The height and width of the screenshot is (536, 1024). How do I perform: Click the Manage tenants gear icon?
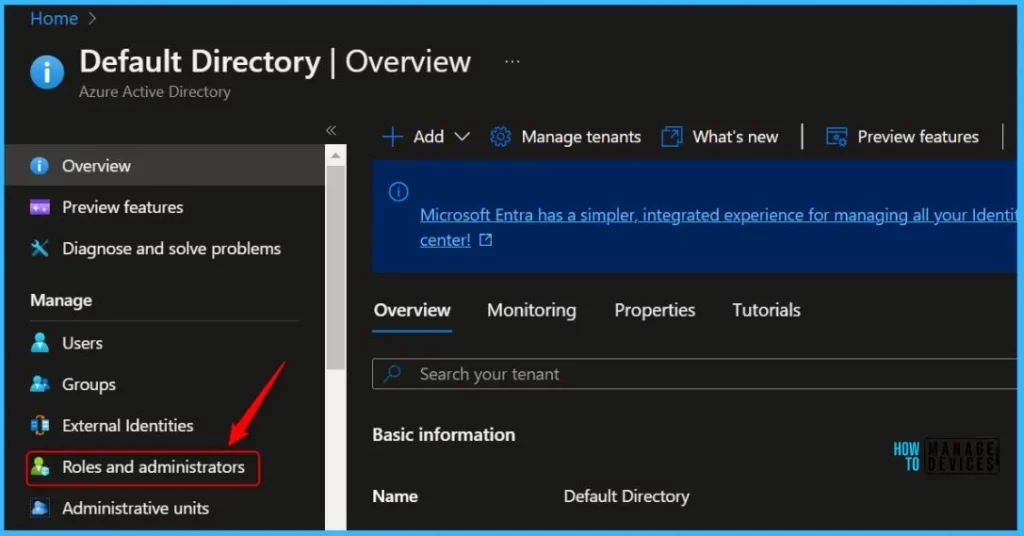point(500,137)
